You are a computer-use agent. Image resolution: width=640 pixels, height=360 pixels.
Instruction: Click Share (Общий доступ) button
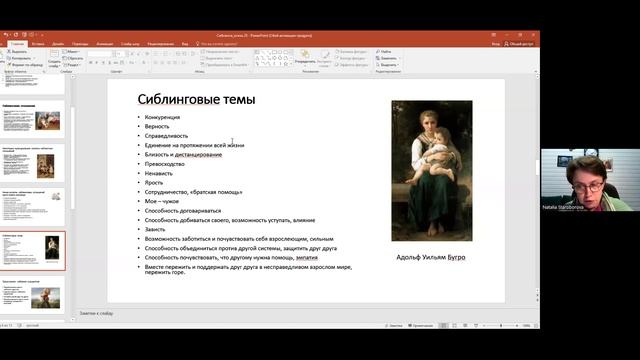[519, 44]
